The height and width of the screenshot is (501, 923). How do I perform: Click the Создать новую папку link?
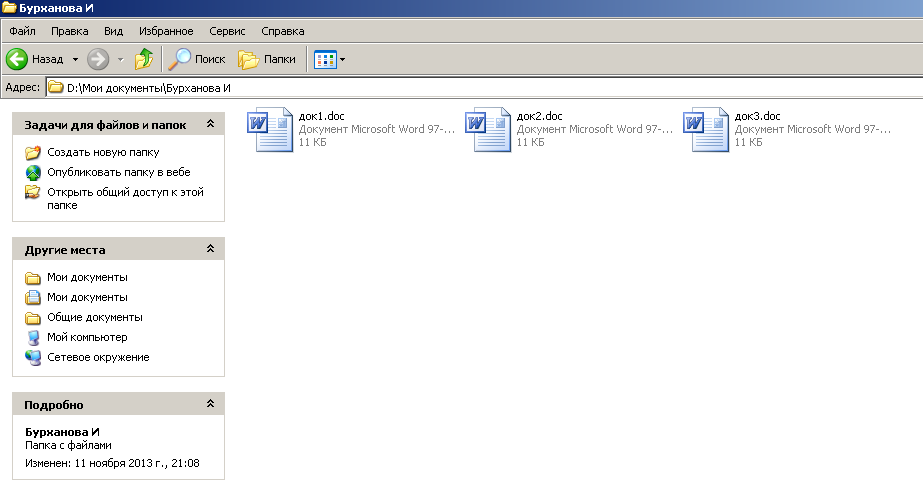pos(103,152)
